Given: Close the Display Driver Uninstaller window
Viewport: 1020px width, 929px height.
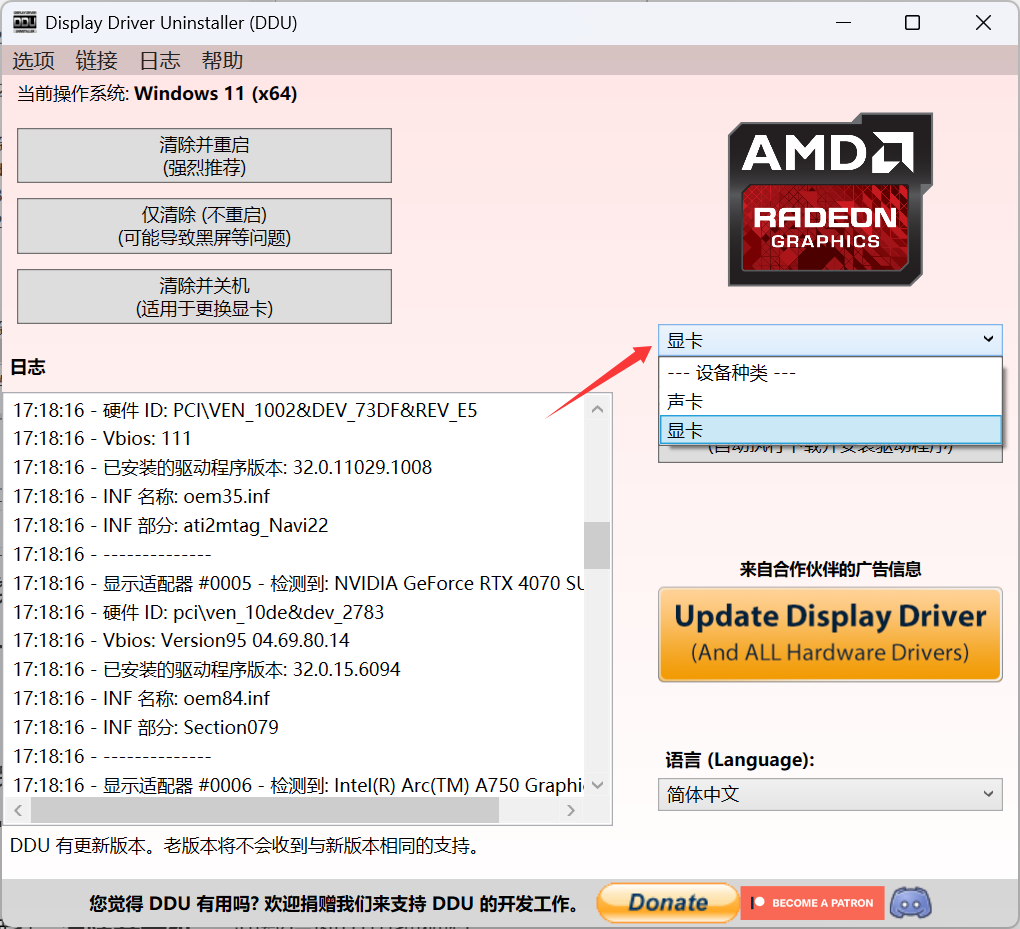Looking at the screenshot, I should click(983, 23).
